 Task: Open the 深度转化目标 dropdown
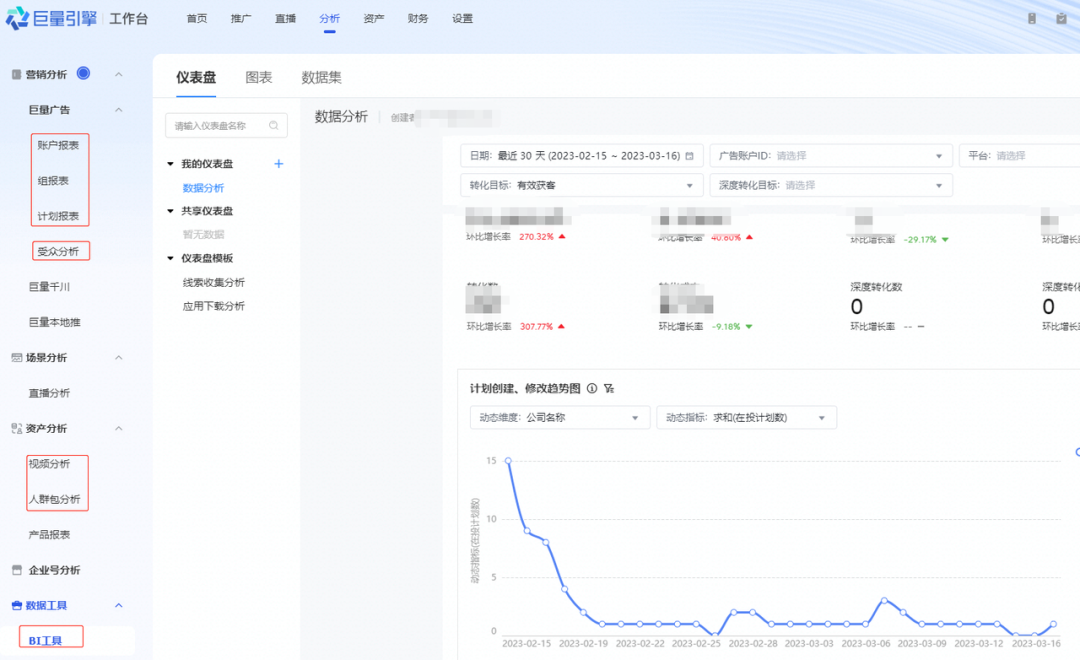click(x=831, y=185)
